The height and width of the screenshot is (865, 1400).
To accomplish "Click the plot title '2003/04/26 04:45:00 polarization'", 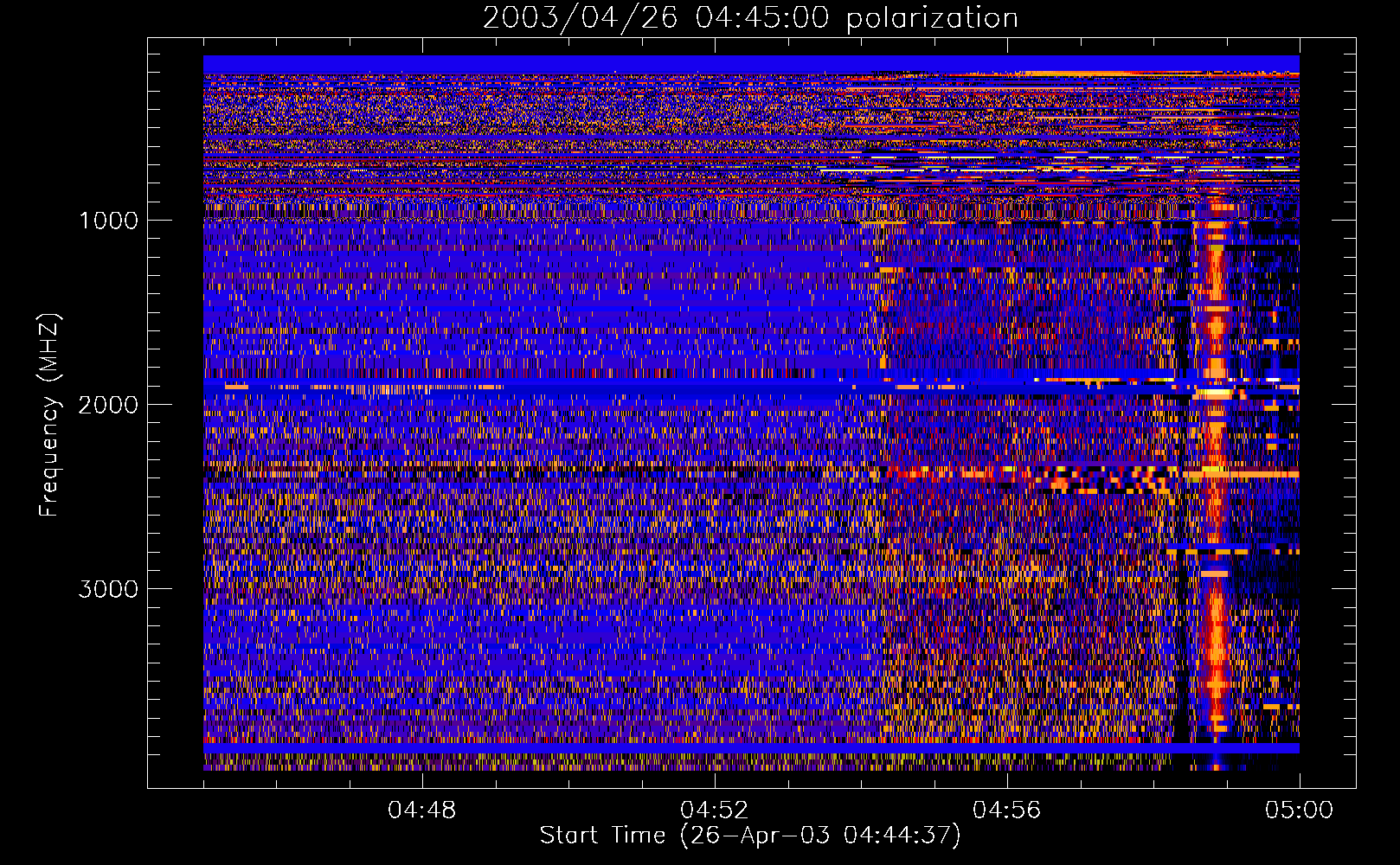I will tap(750, 18).
